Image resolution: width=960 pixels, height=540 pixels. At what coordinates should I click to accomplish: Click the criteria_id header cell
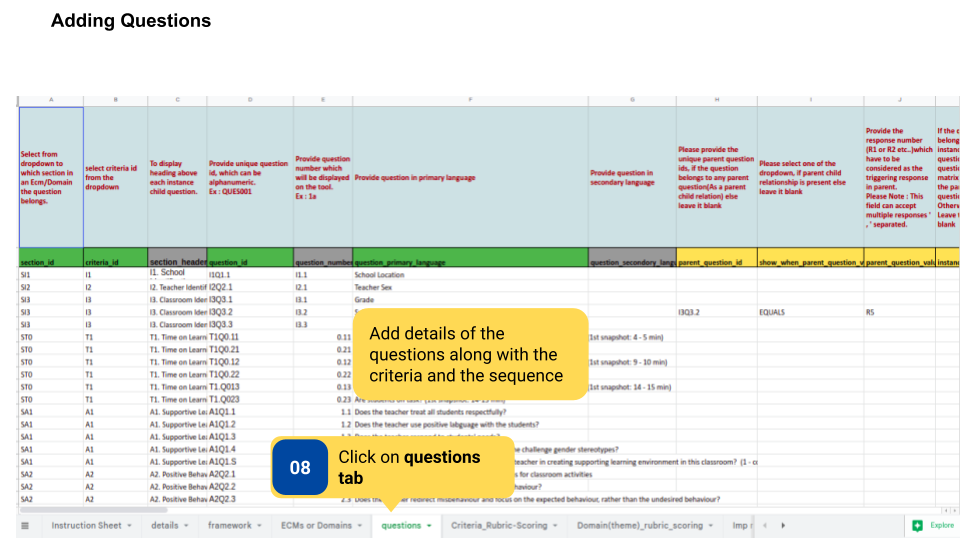115,262
